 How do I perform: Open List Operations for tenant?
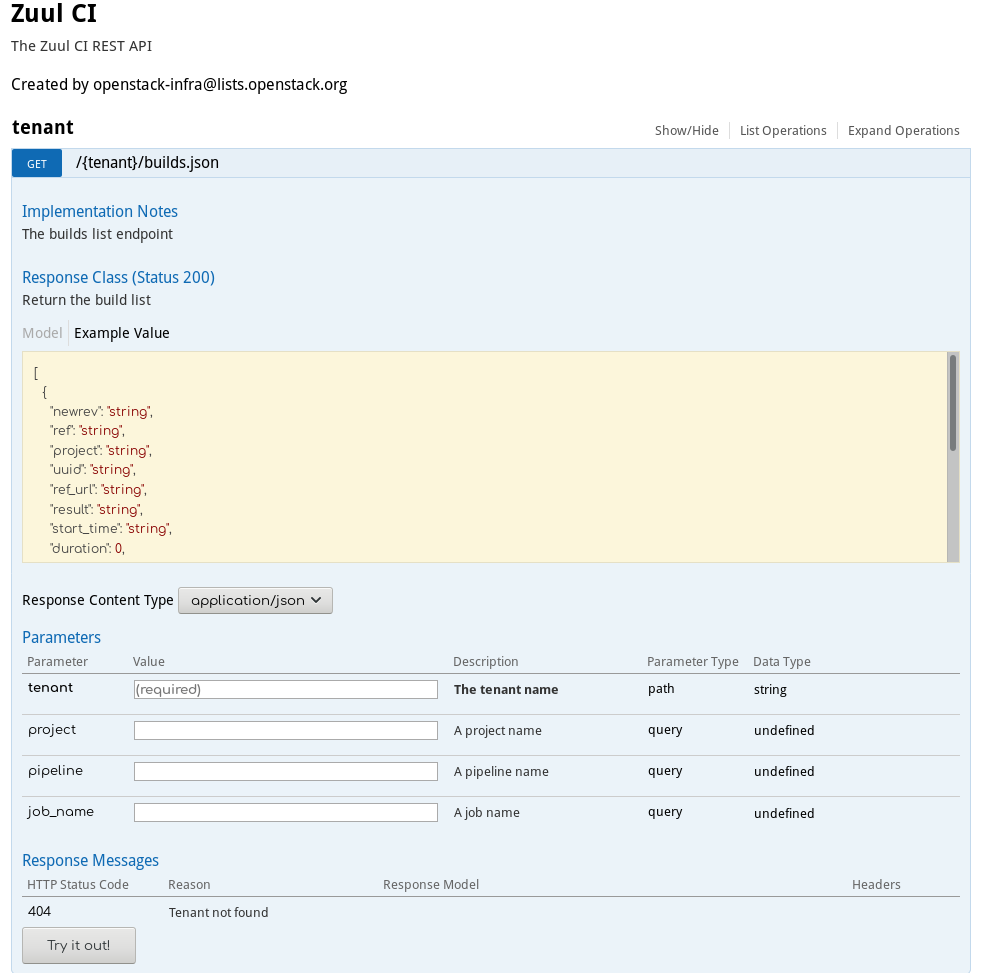tap(783, 130)
